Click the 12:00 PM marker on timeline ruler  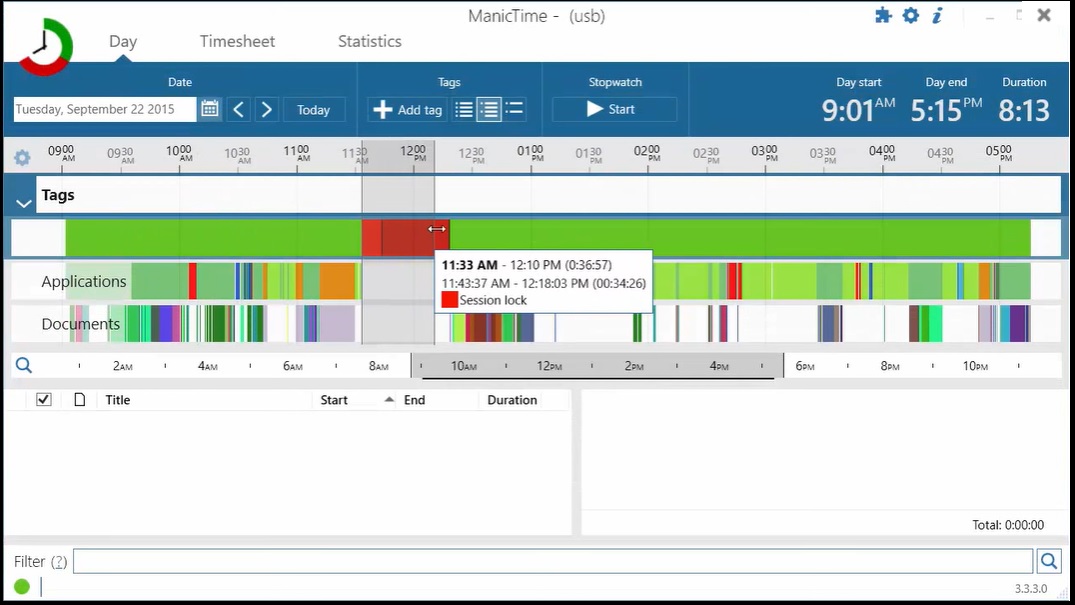[x=413, y=154]
